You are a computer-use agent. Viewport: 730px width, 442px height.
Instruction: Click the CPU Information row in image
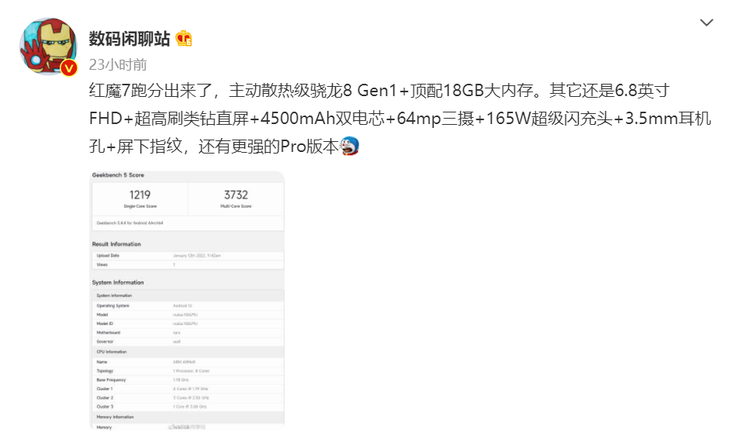188,352
